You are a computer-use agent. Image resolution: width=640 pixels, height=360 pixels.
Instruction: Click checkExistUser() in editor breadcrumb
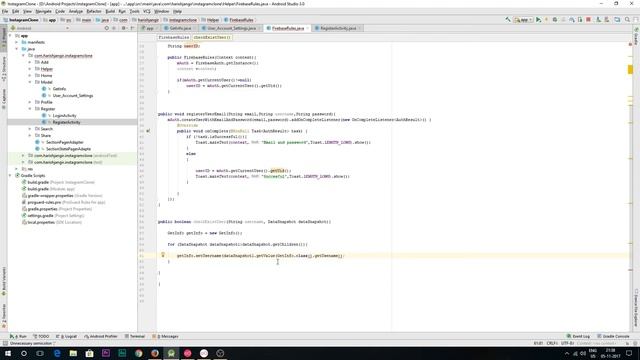coord(212,37)
